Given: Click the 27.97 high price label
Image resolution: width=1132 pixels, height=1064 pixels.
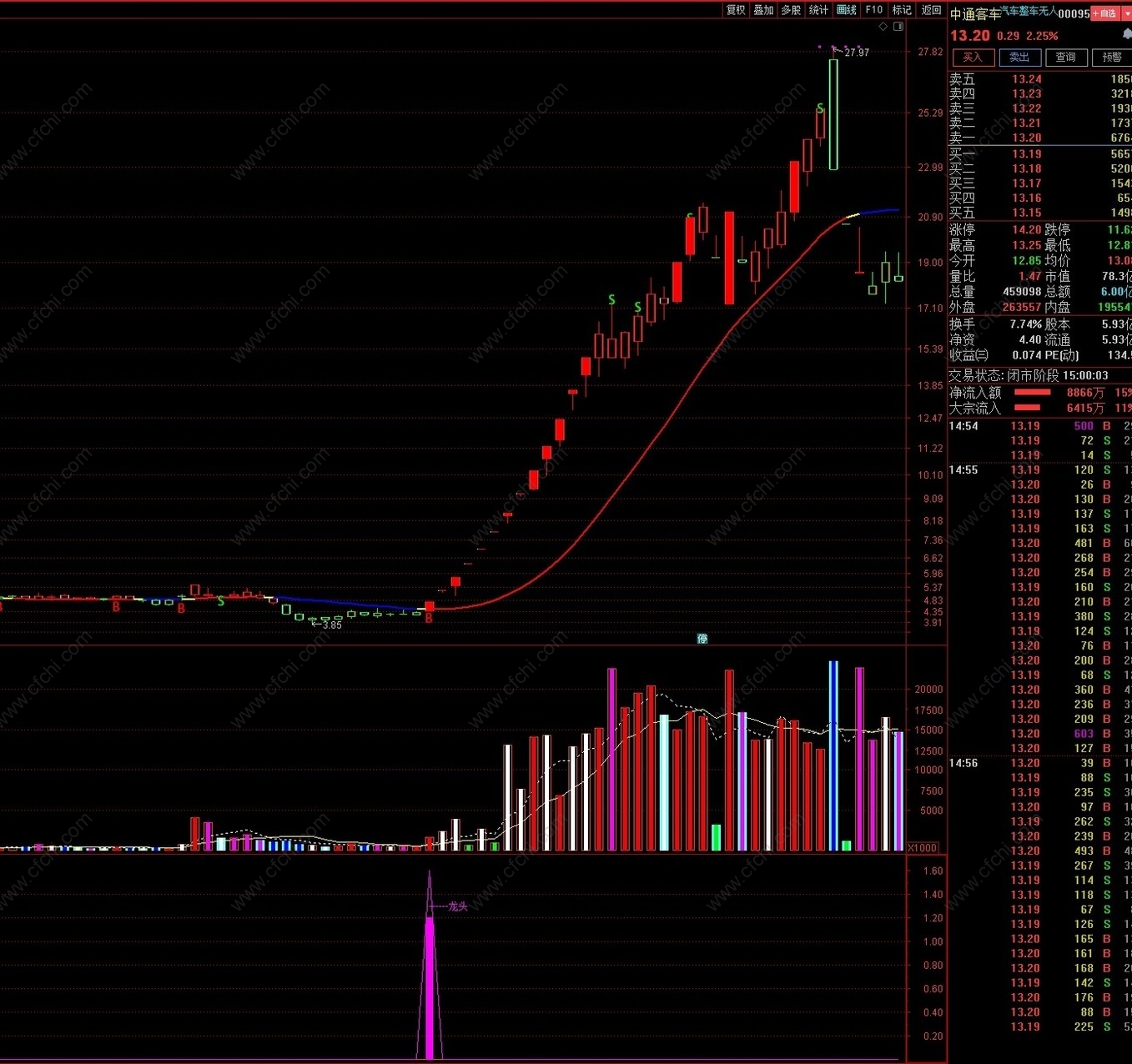Looking at the screenshot, I should pyautogui.click(x=857, y=53).
